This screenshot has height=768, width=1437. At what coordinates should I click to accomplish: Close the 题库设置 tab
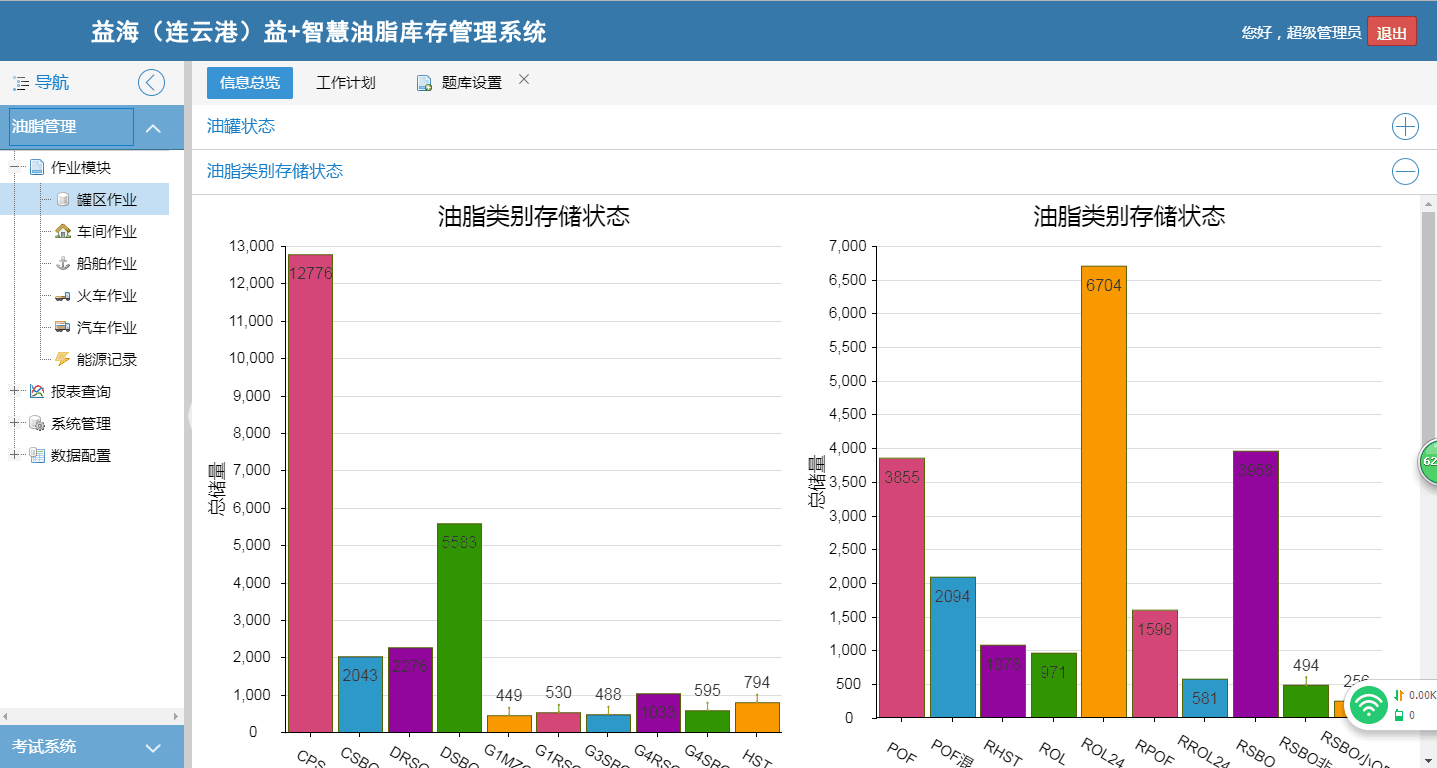click(x=524, y=79)
